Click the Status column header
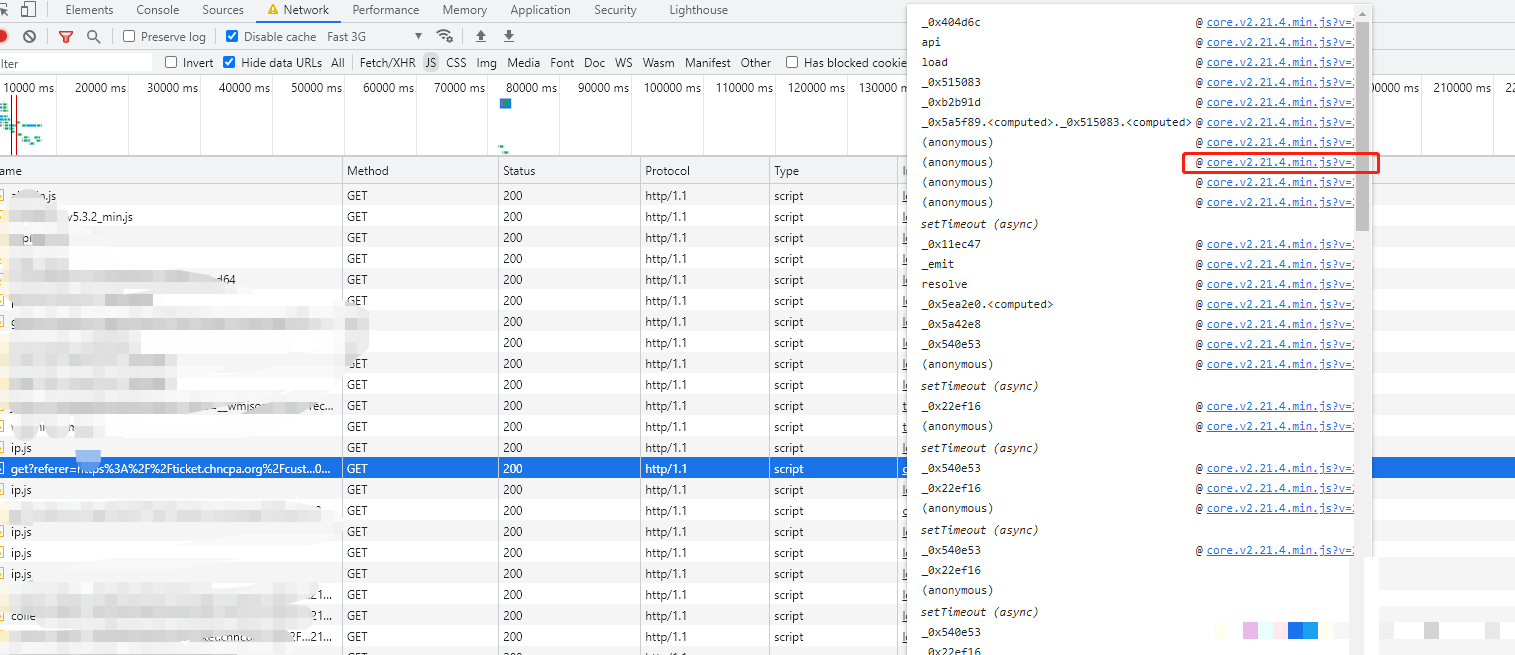 pyautogui.click(x=519, y=171)
